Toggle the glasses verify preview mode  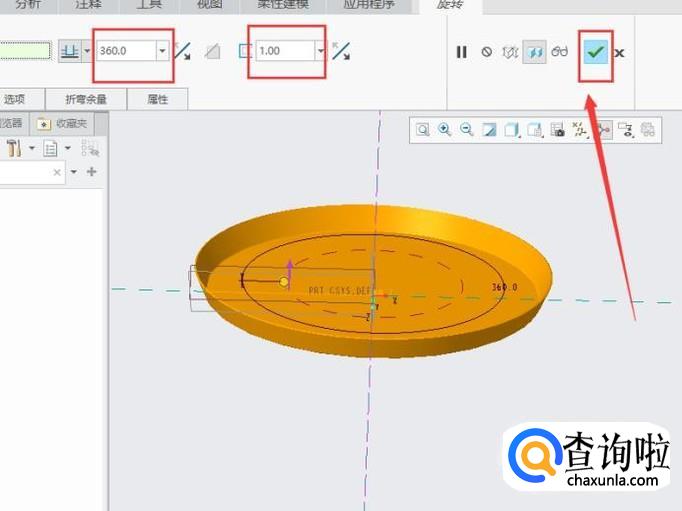[560, 52]
